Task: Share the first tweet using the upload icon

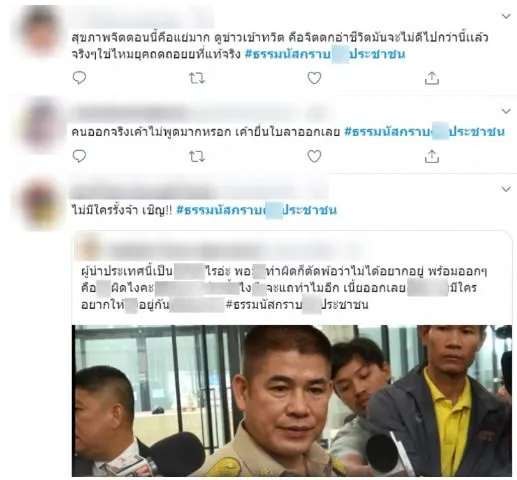Action: (x=432, y=78)
